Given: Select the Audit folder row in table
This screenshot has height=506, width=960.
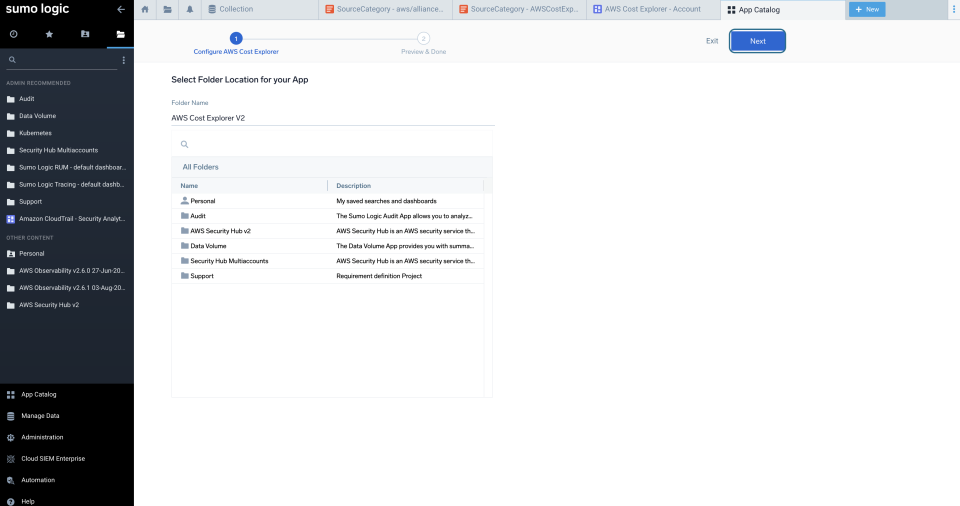Looking at the screenshot, I should pyautogui.click(x=328, y=216).
